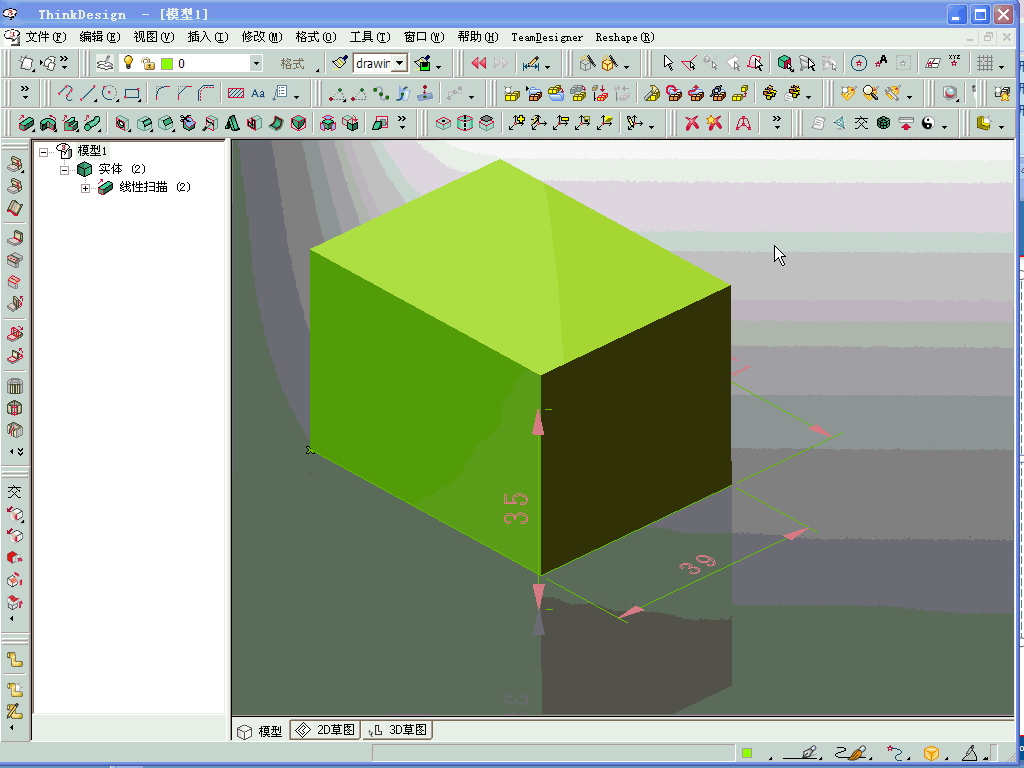The width and height of the screenshot is (1024, 768).
Task: Click the single red X delete icon
Action: [692, 123]
